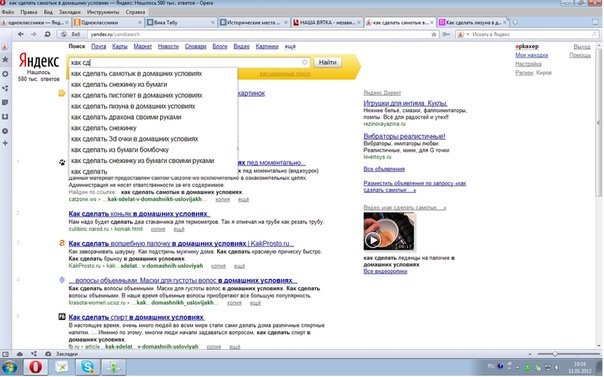Go forward with the browser forward arrow
This screenshot has height=377, width=604.
34,34
